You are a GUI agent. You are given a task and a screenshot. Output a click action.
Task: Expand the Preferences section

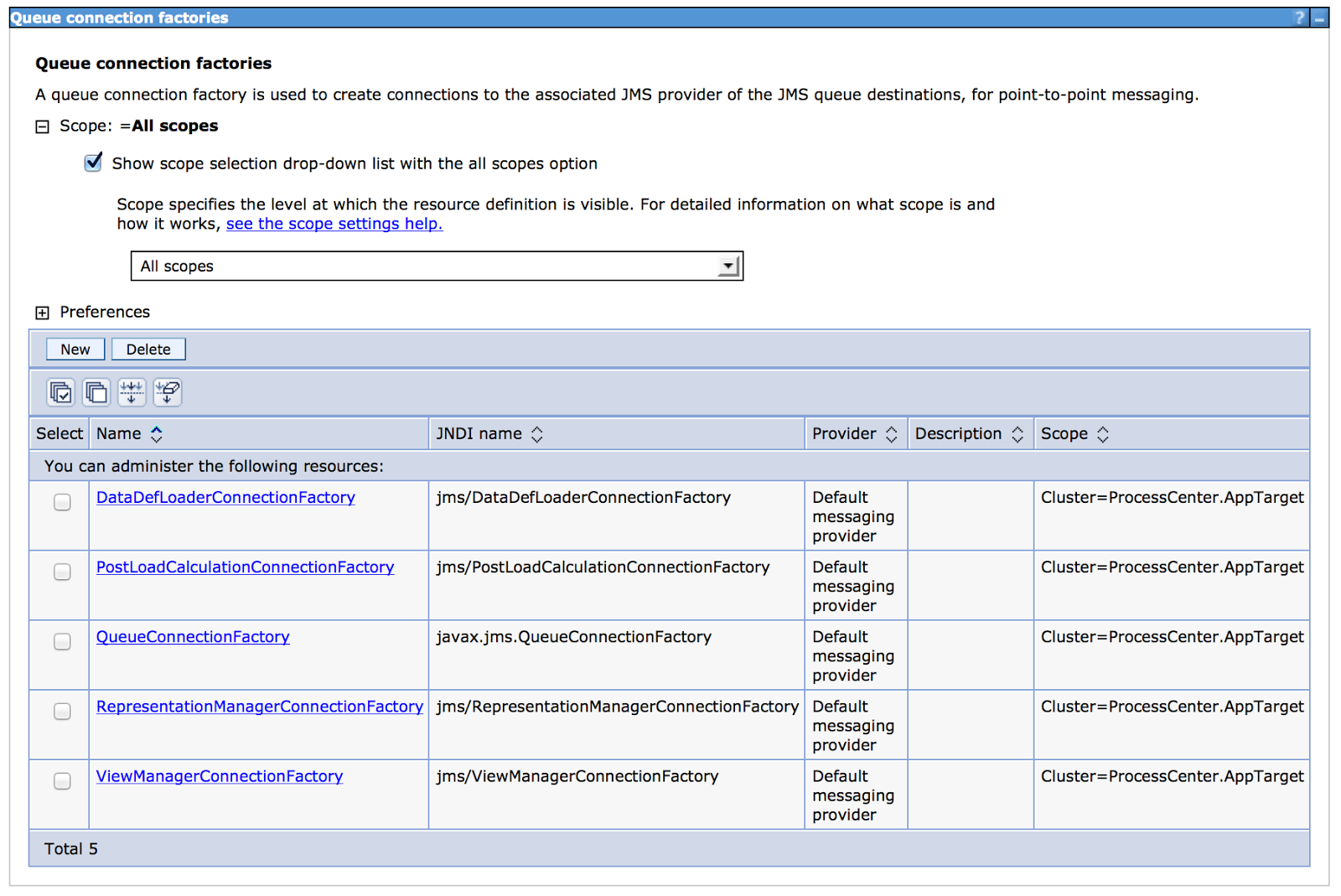[41, 312]
